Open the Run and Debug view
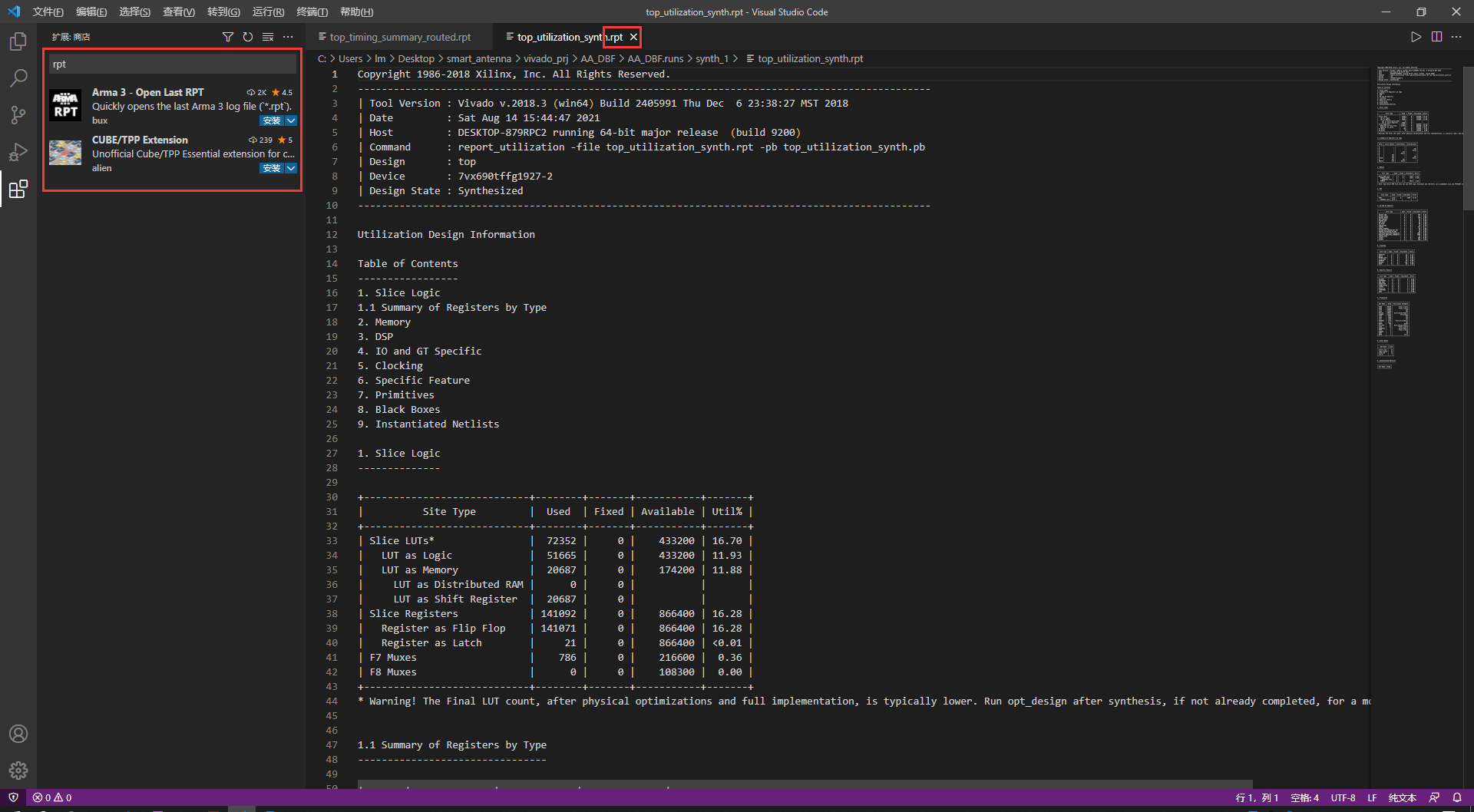Viewport: 1474px width, 812px height. point(18,152)
